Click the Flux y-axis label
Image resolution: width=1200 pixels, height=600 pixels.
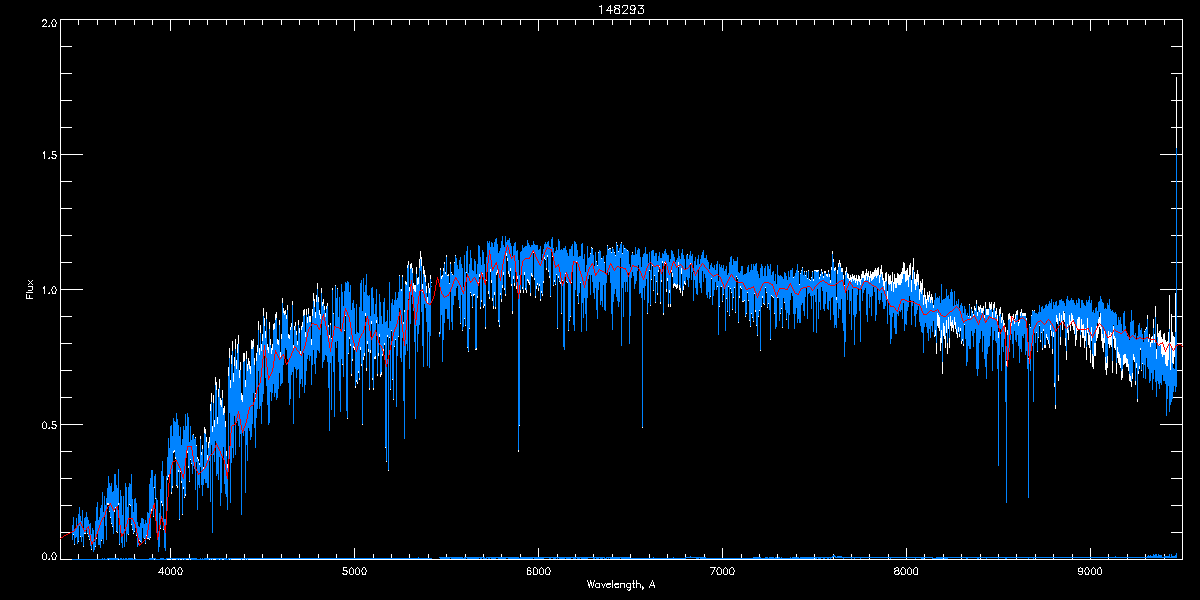(29, 289)
